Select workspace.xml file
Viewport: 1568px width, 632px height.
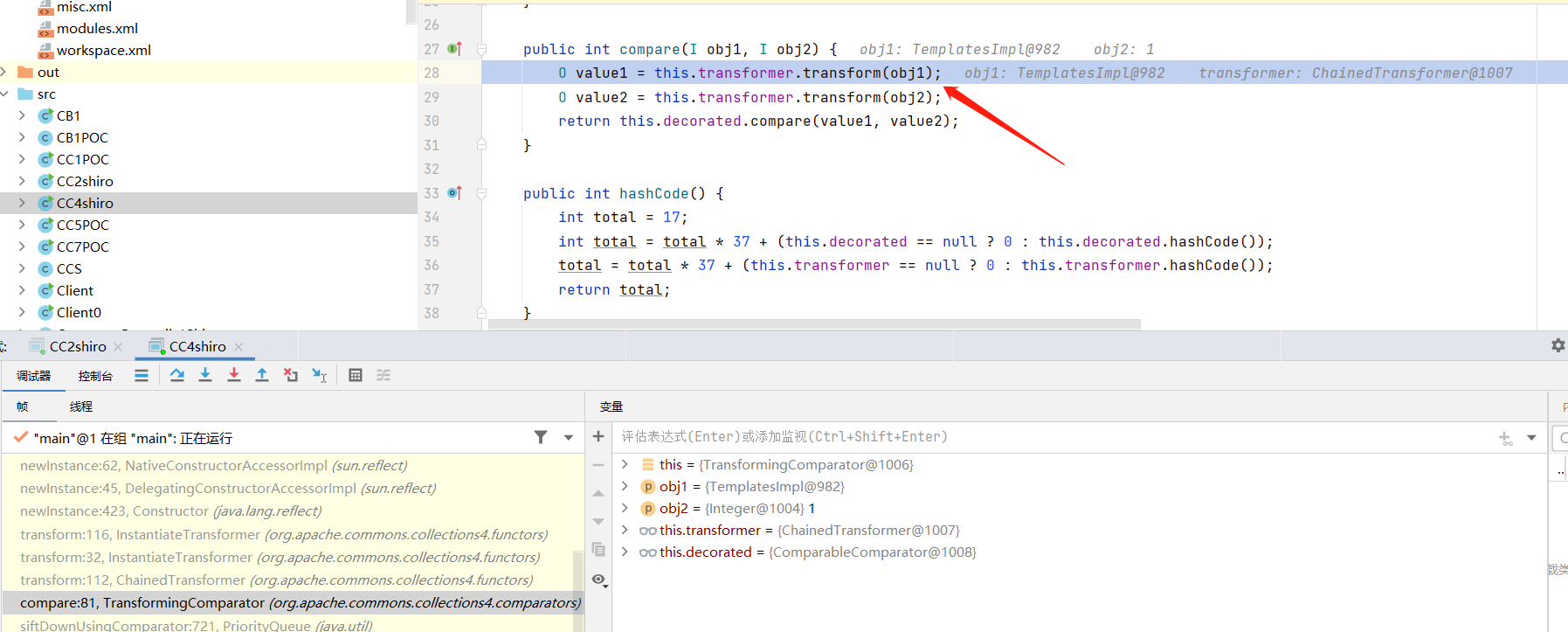pos(104,50)
